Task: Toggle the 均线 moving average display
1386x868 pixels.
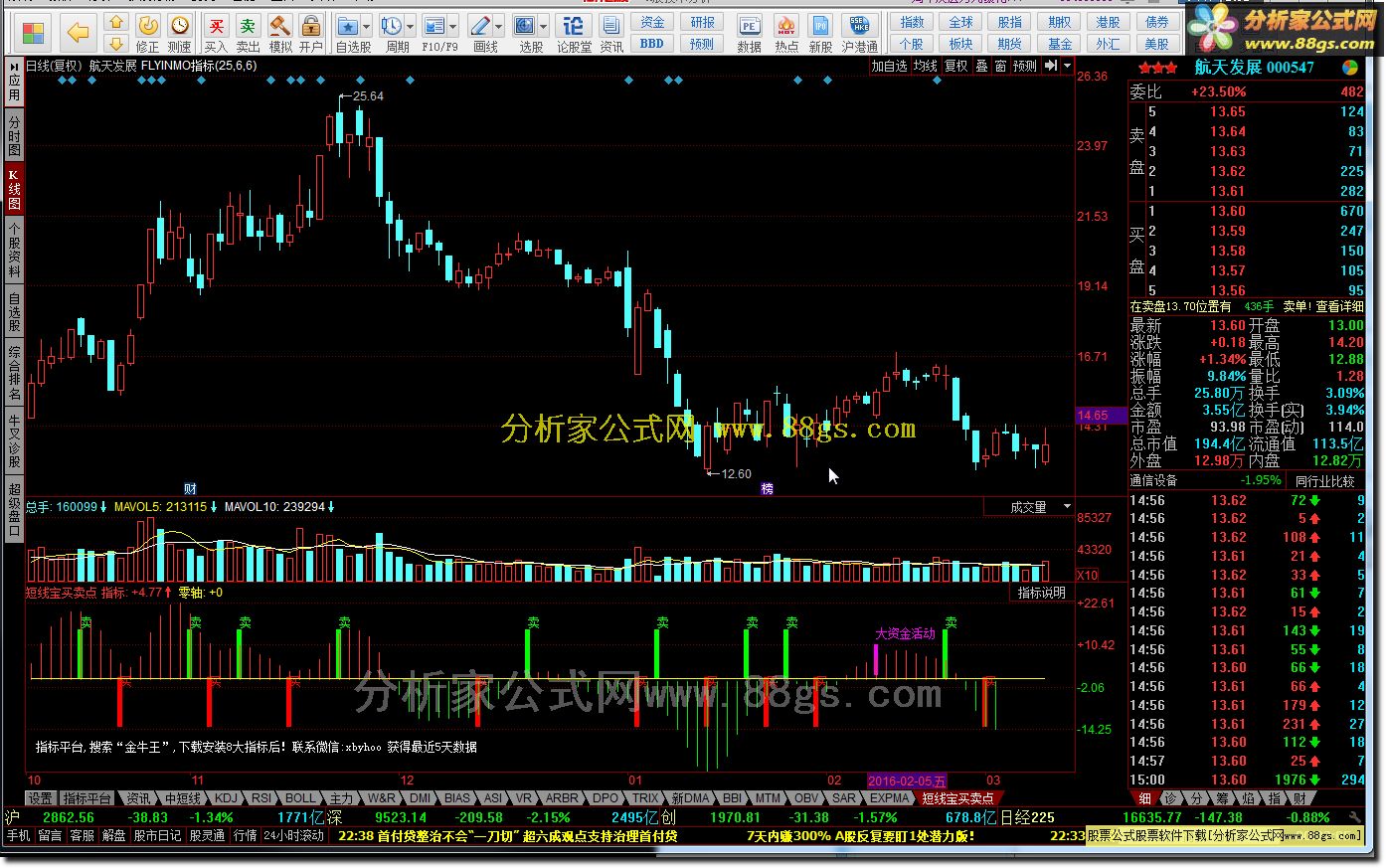Action: coord(925,66)
